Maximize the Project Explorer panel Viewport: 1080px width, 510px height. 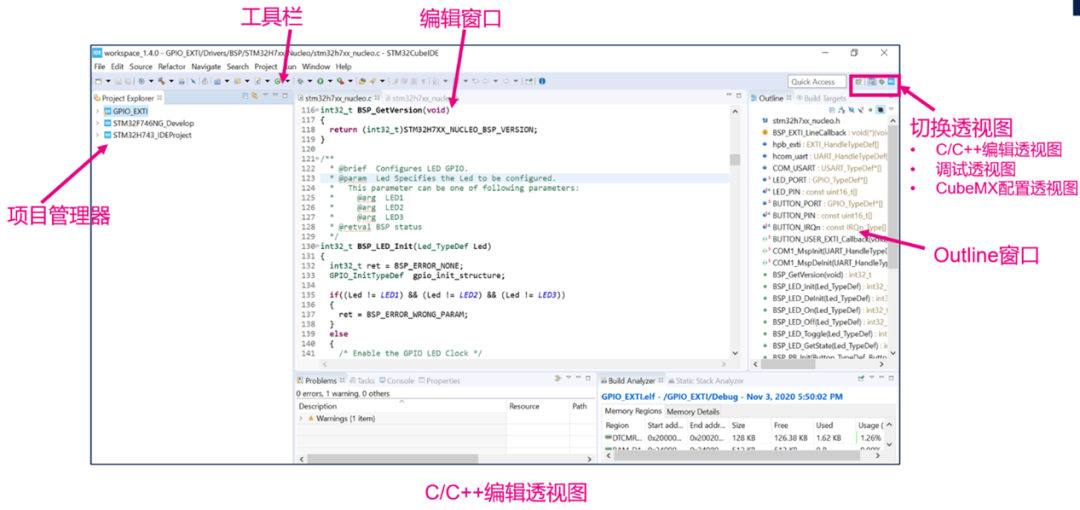tap(284, 95)
